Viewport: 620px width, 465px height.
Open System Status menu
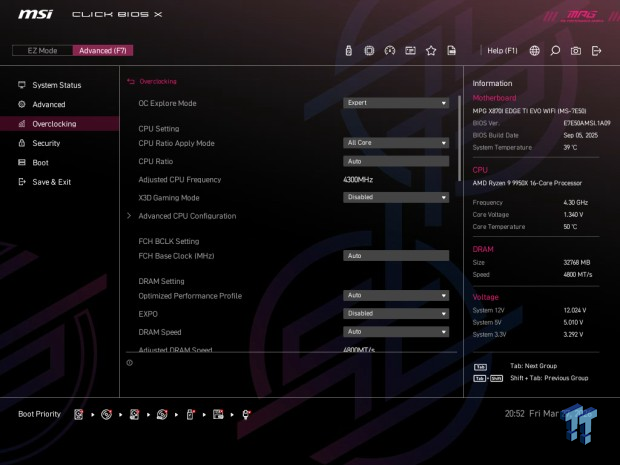click(59, 85)
